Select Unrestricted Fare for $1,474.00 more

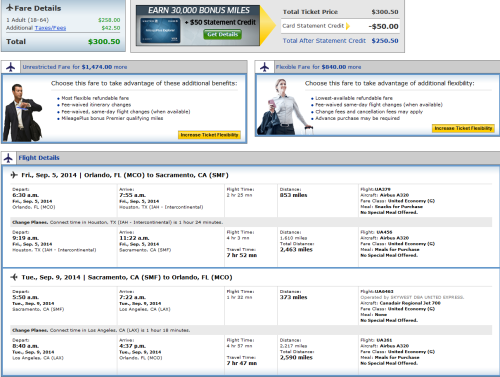pos(75,67)
